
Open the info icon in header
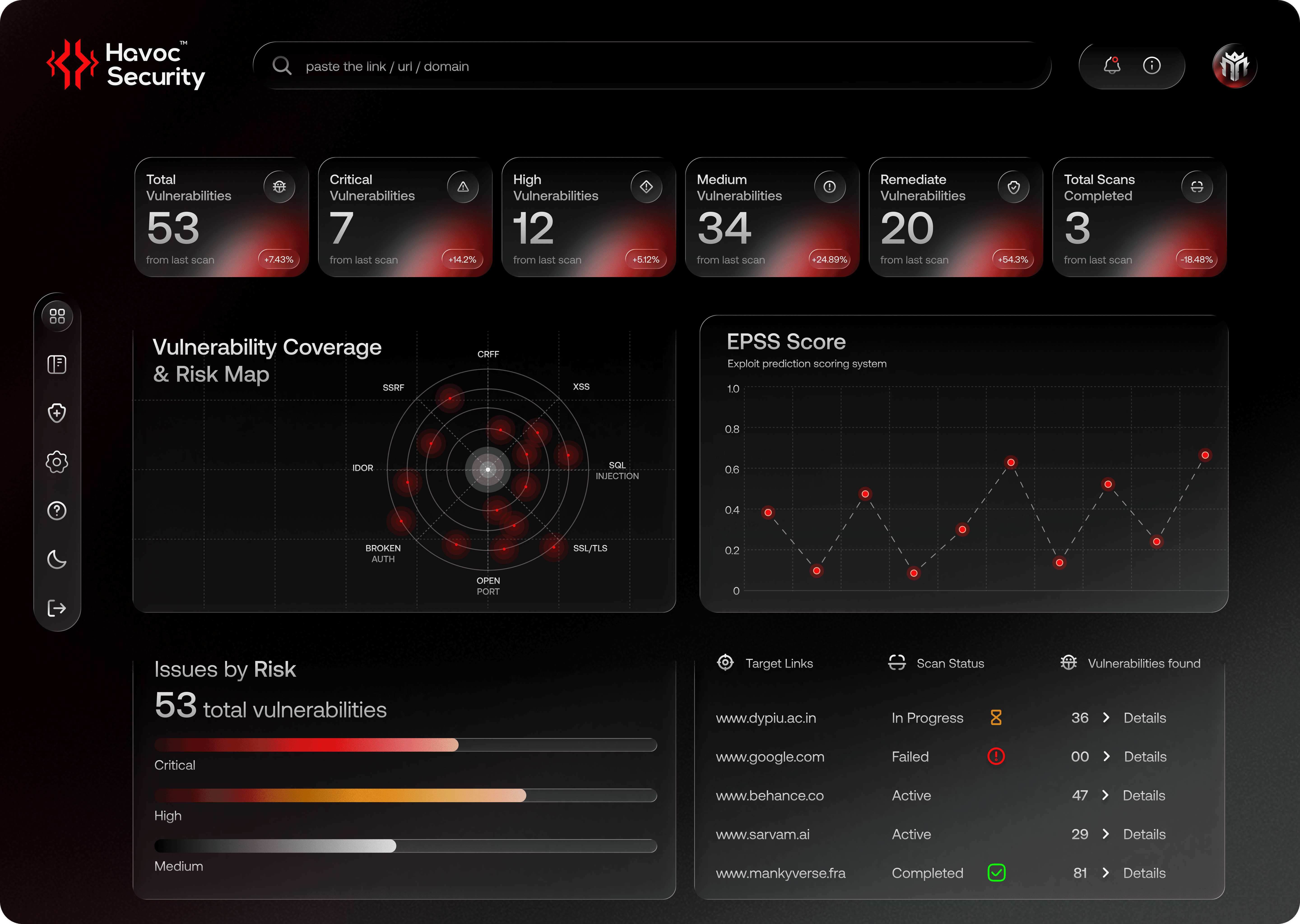click(x=1151, y=65)
